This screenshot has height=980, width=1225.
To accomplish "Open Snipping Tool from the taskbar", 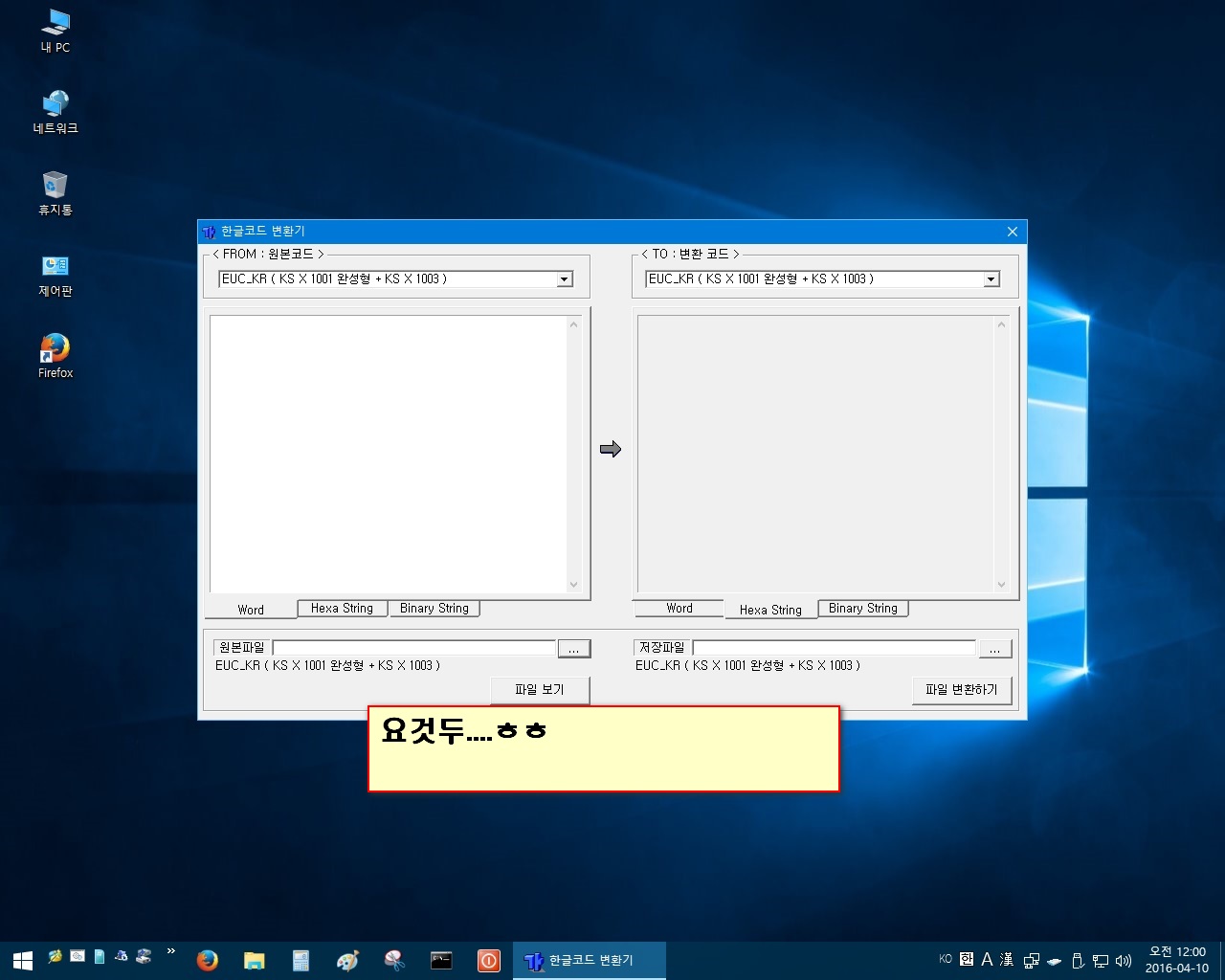I will pyautogui.click(x=394, y=960).
